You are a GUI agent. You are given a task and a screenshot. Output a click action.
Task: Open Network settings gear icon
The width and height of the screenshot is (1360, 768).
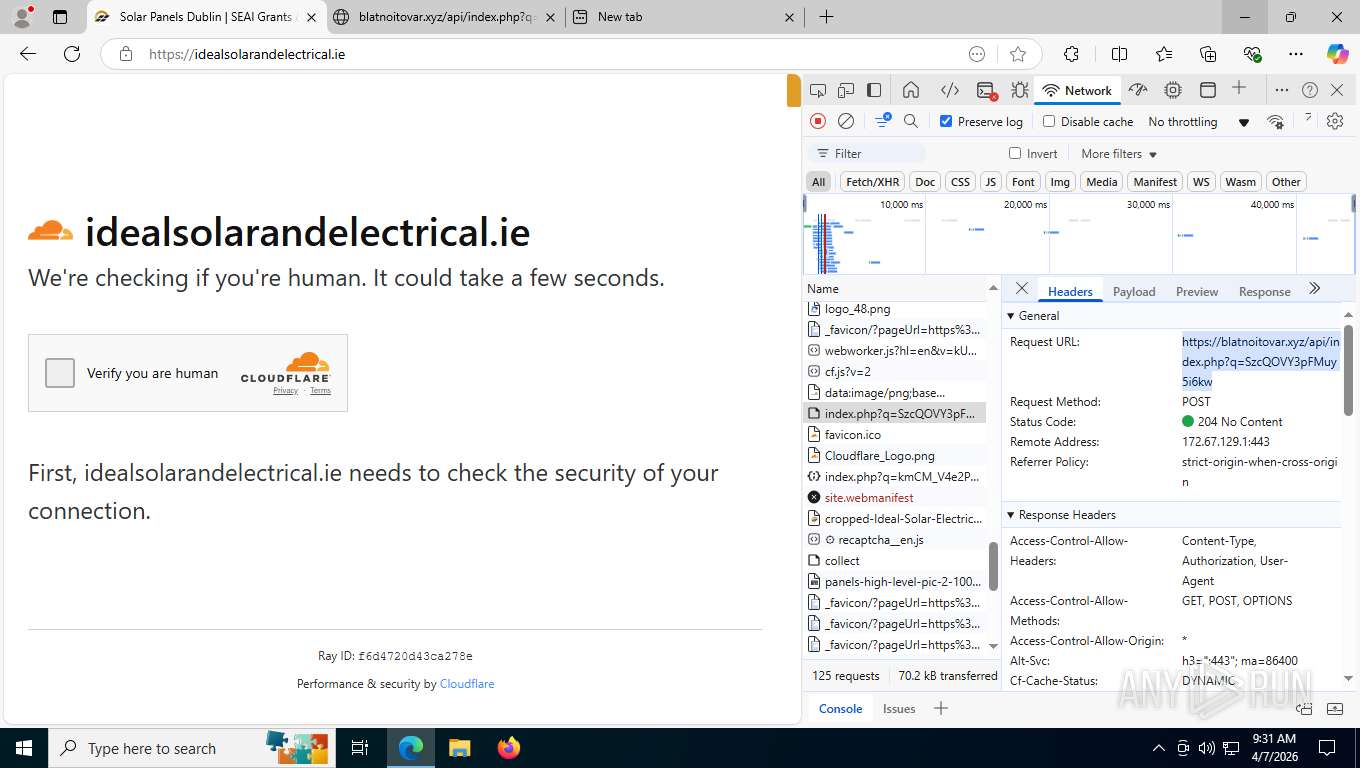tap(1335, 121)
